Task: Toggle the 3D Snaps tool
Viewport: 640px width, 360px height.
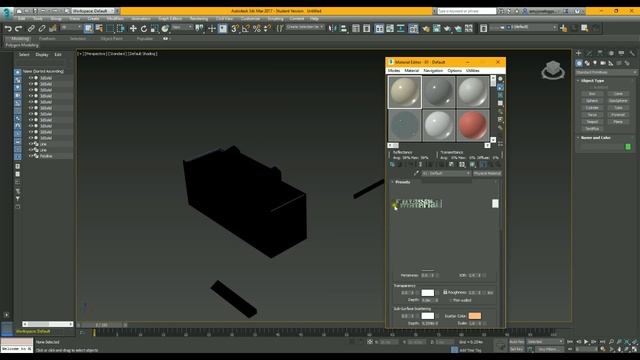Action: pos(235,28)
